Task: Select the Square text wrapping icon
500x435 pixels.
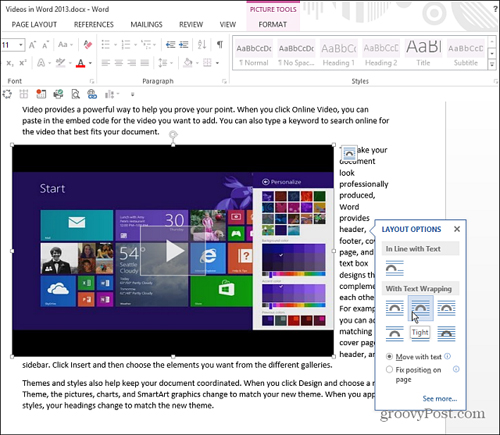Action: [394, 308]
